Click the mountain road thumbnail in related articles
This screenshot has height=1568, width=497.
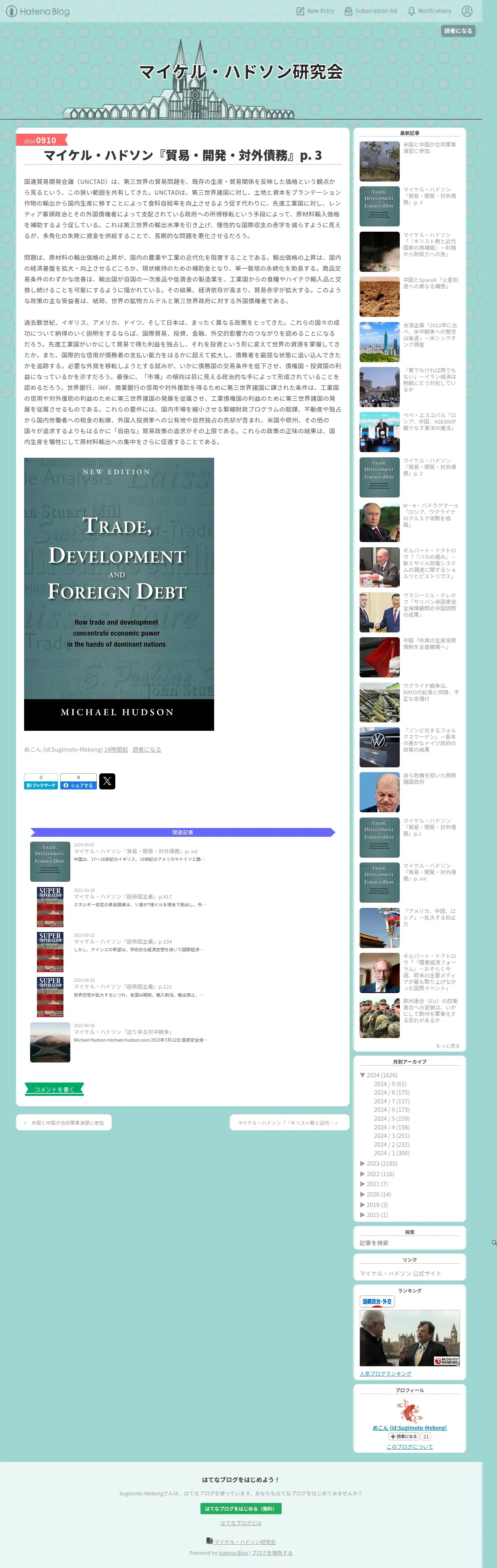point(50,1042)
